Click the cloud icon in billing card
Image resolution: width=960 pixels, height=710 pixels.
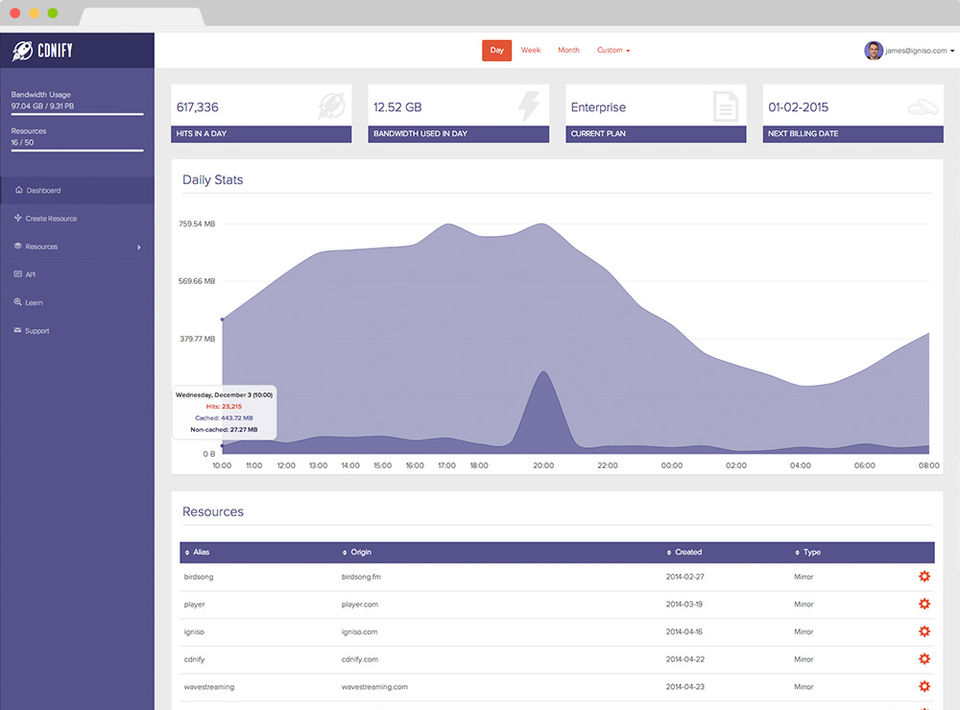923,107
